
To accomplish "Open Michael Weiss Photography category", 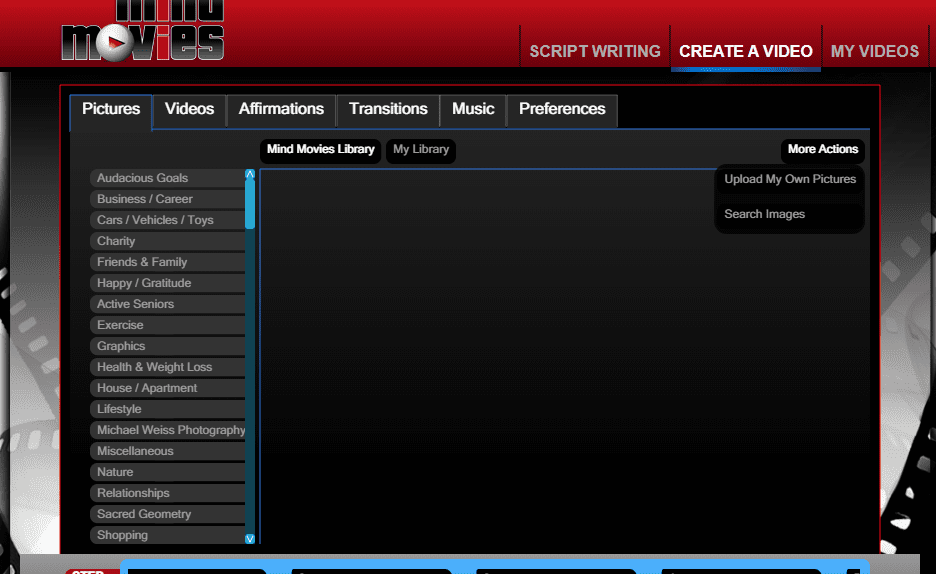I will [x=168, y=430].
